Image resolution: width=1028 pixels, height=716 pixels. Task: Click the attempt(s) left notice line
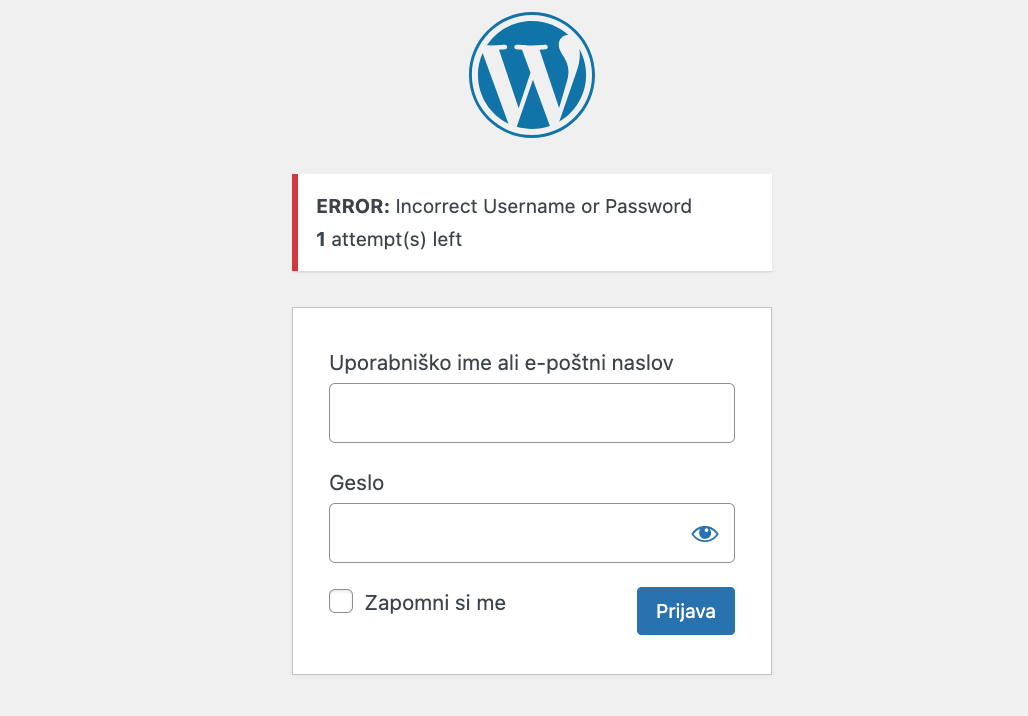pos(389,239)
